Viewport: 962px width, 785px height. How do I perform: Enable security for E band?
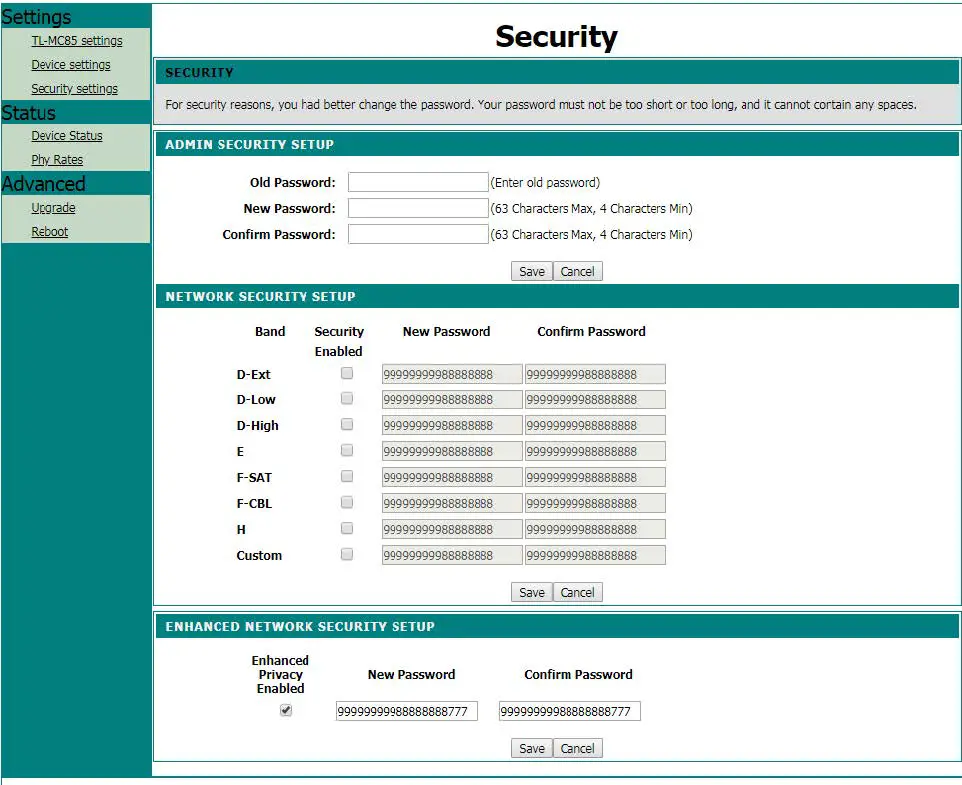point(347,450)
